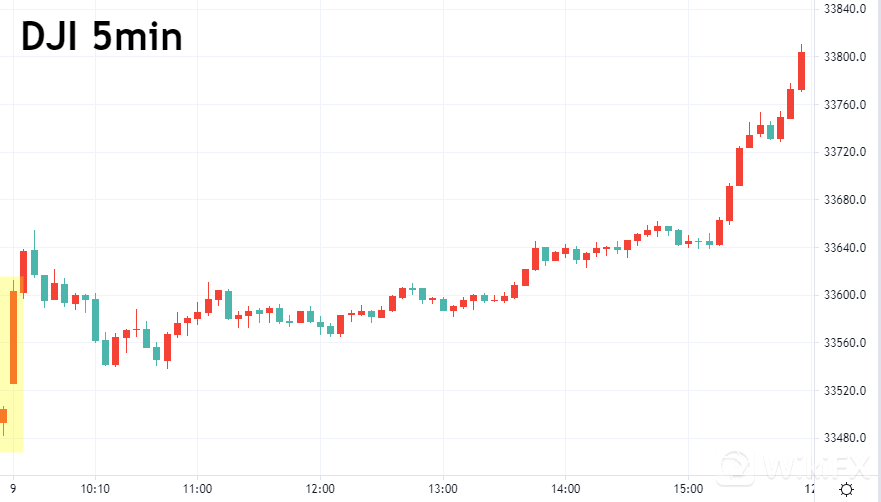The height and width of the screenshot is (502, 881).
Task: Select the 33800.0 price level label
Action: (x=844, y=57)
